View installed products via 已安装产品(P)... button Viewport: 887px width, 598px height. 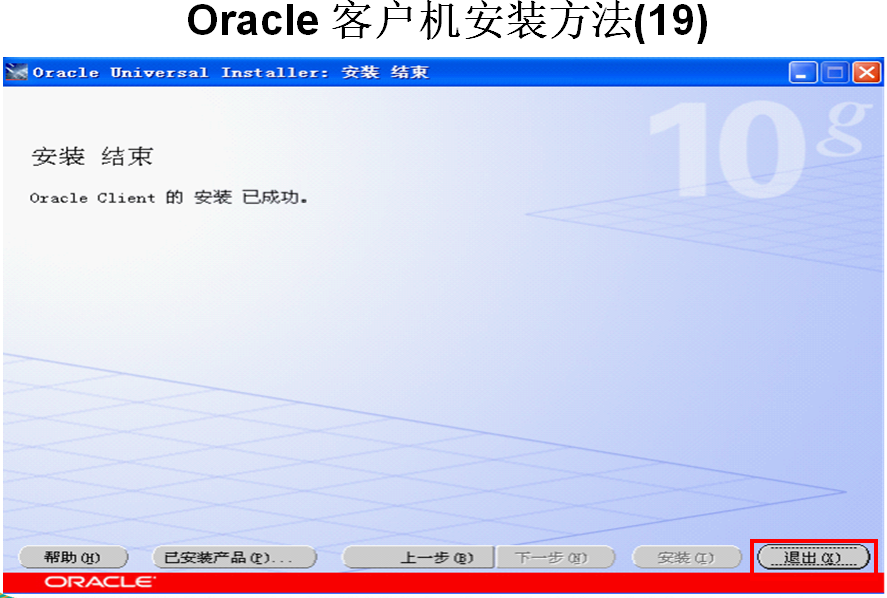(234, 557)
